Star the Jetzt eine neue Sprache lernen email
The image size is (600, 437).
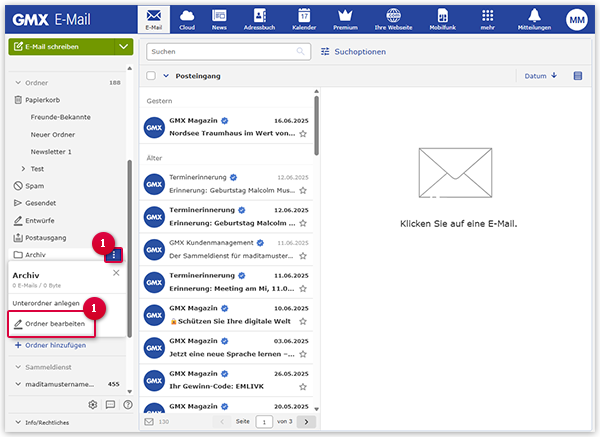tap(303, 354)
